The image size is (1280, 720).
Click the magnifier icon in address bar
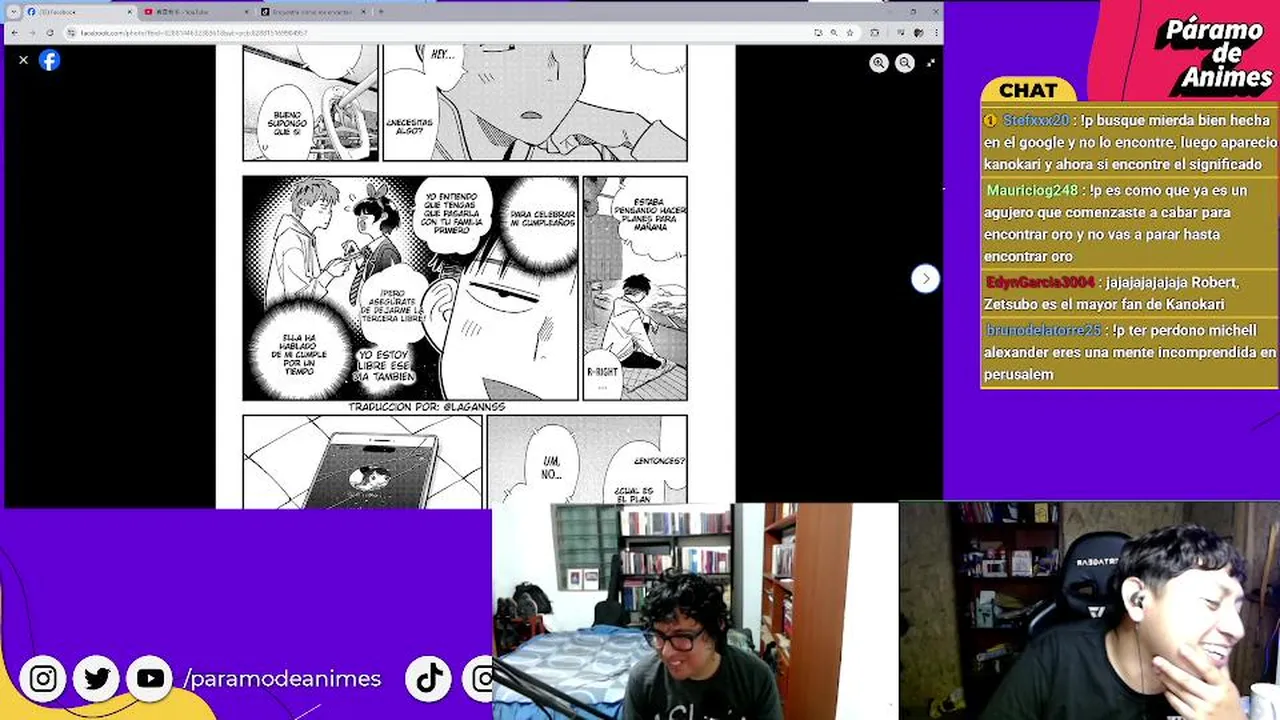coord(833,33)
